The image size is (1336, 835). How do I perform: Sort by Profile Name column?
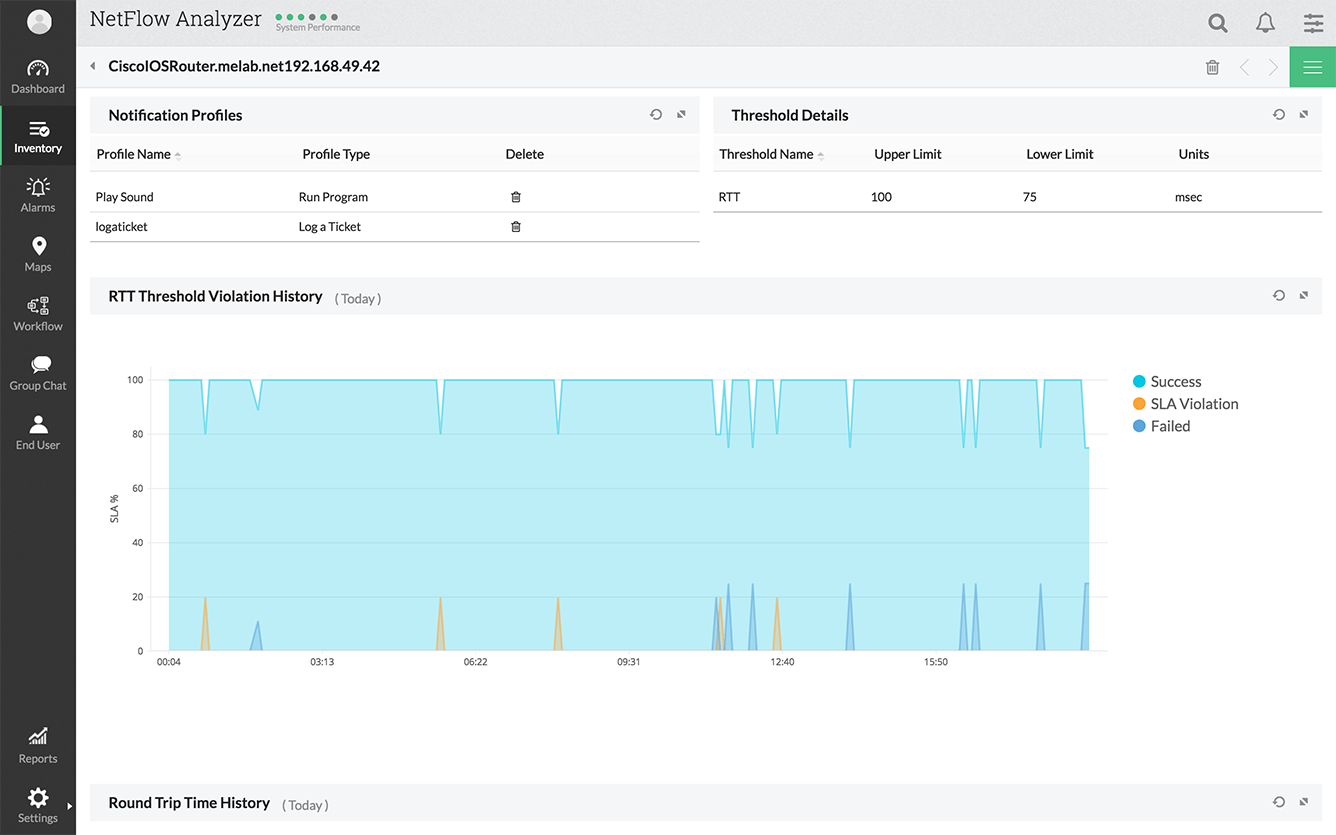[134, 155]
